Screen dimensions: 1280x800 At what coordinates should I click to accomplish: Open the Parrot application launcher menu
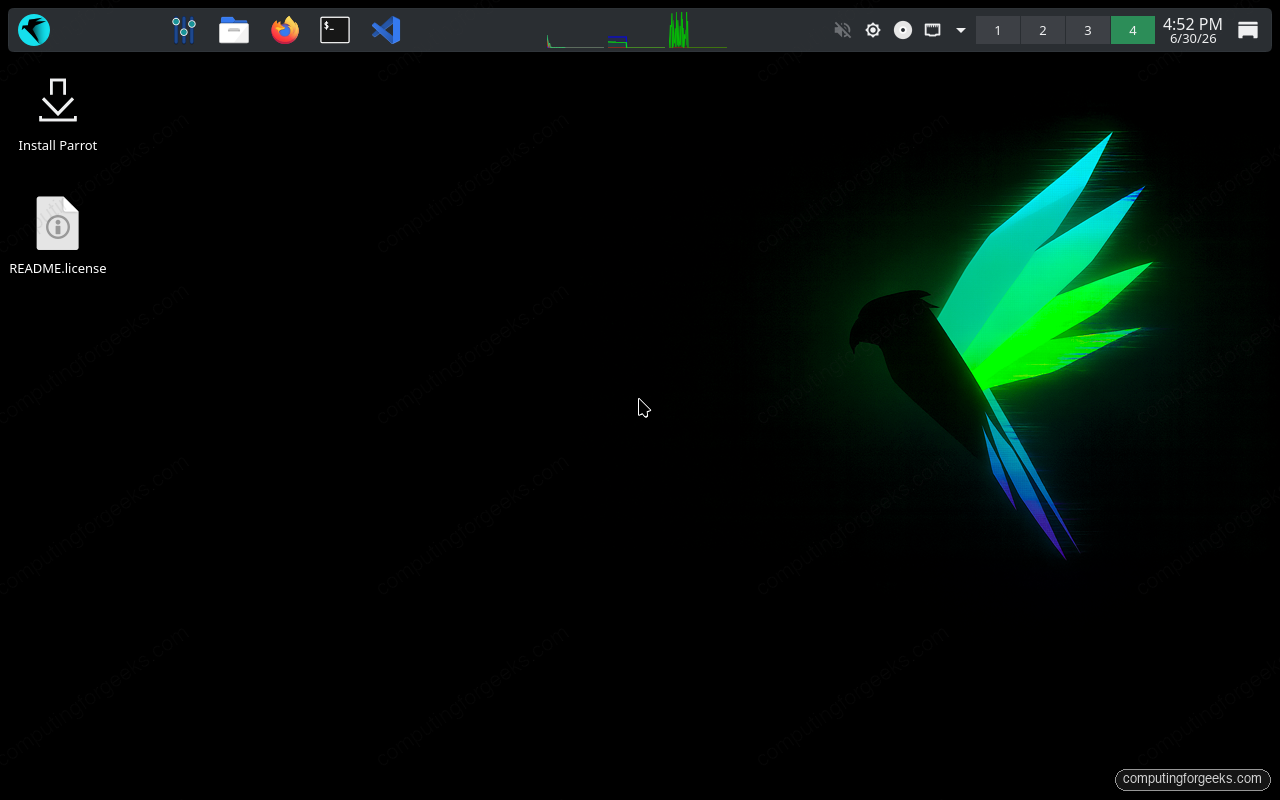click(x=34, y=30)
